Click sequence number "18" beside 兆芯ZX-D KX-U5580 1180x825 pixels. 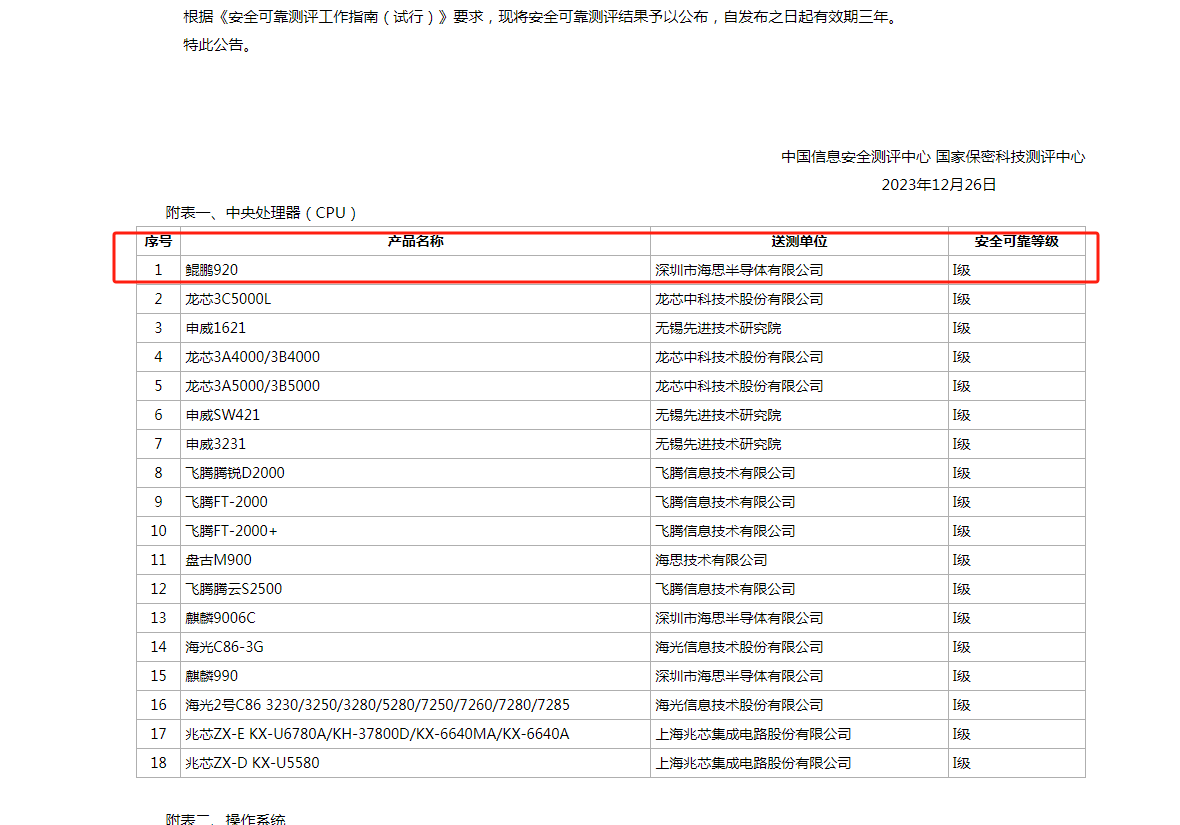pyautogui.click(x=158, y=763)
